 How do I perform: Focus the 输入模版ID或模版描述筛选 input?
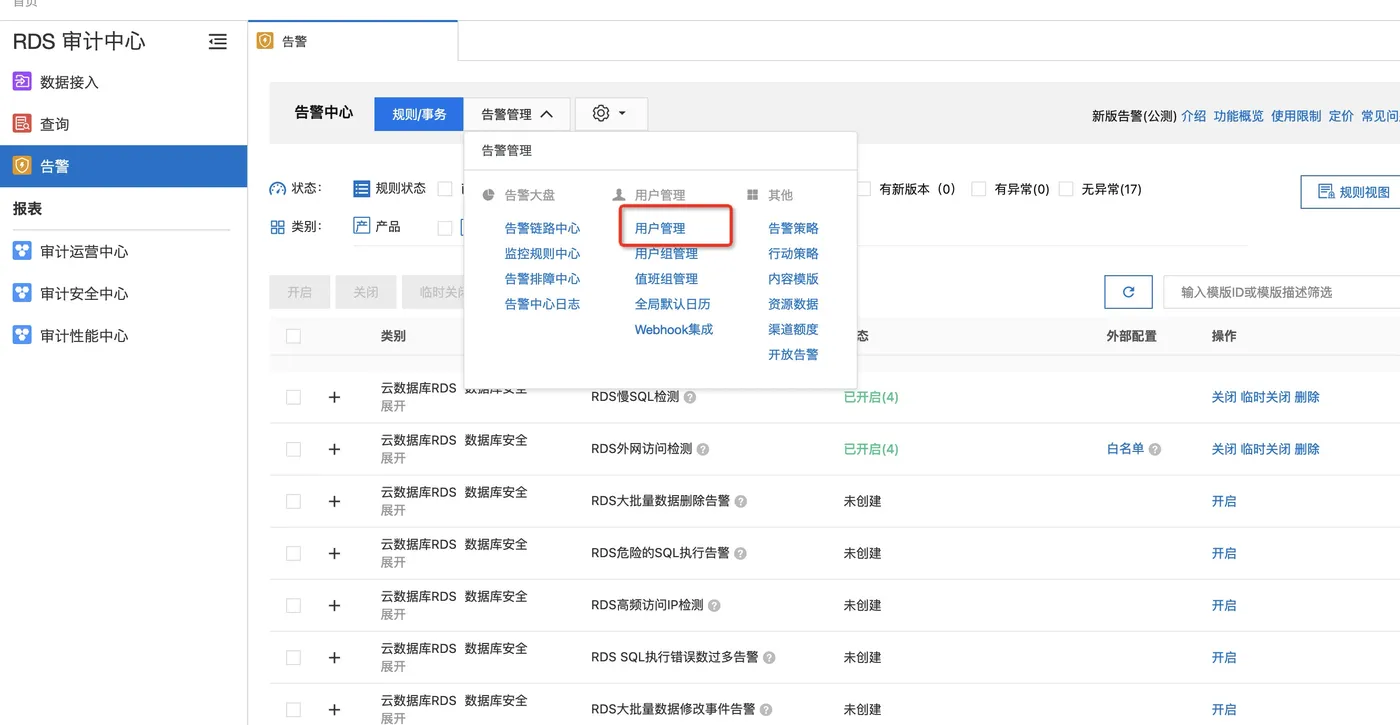pos(1282,292)
